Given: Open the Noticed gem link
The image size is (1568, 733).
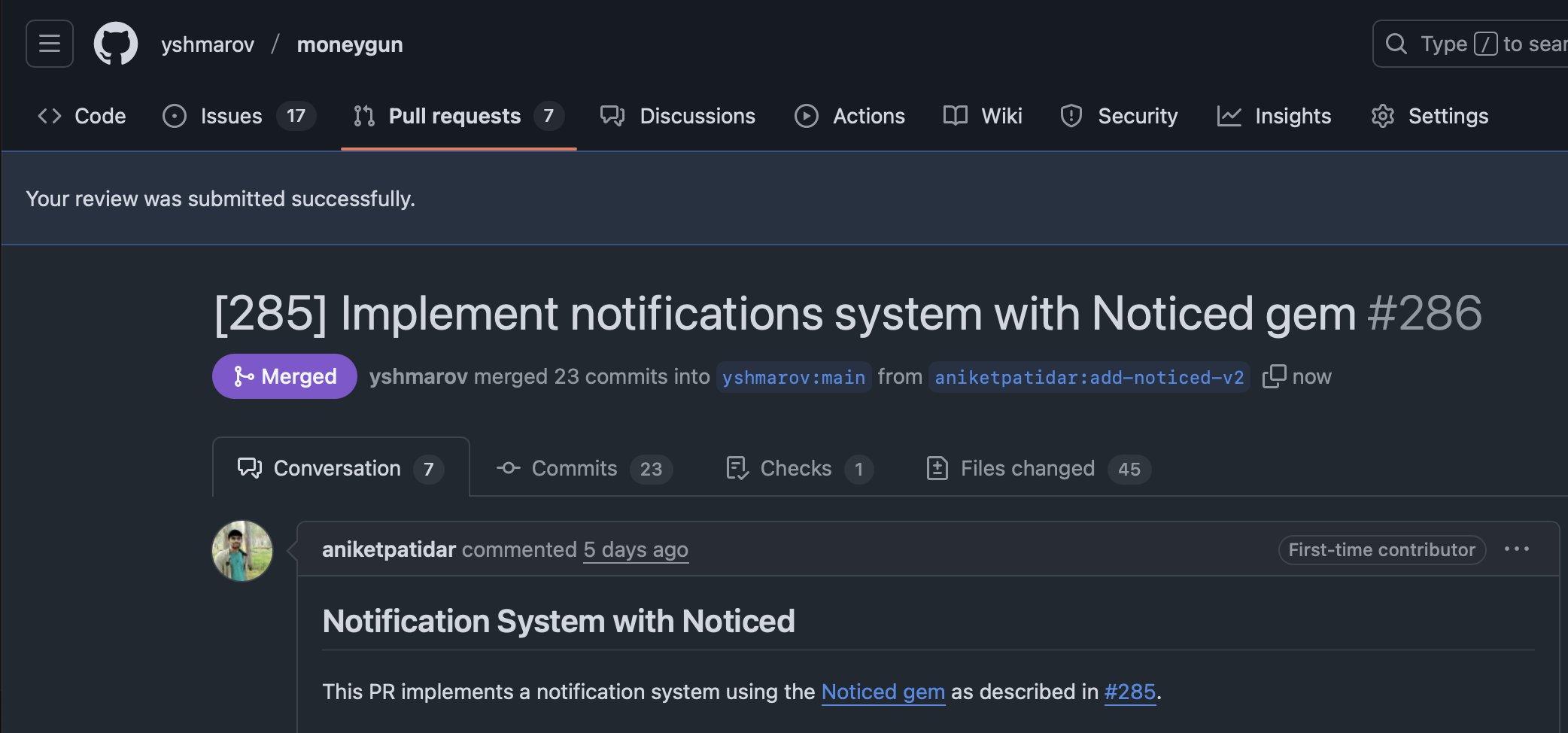Looking at the screenshot, I should pos(883,692).
